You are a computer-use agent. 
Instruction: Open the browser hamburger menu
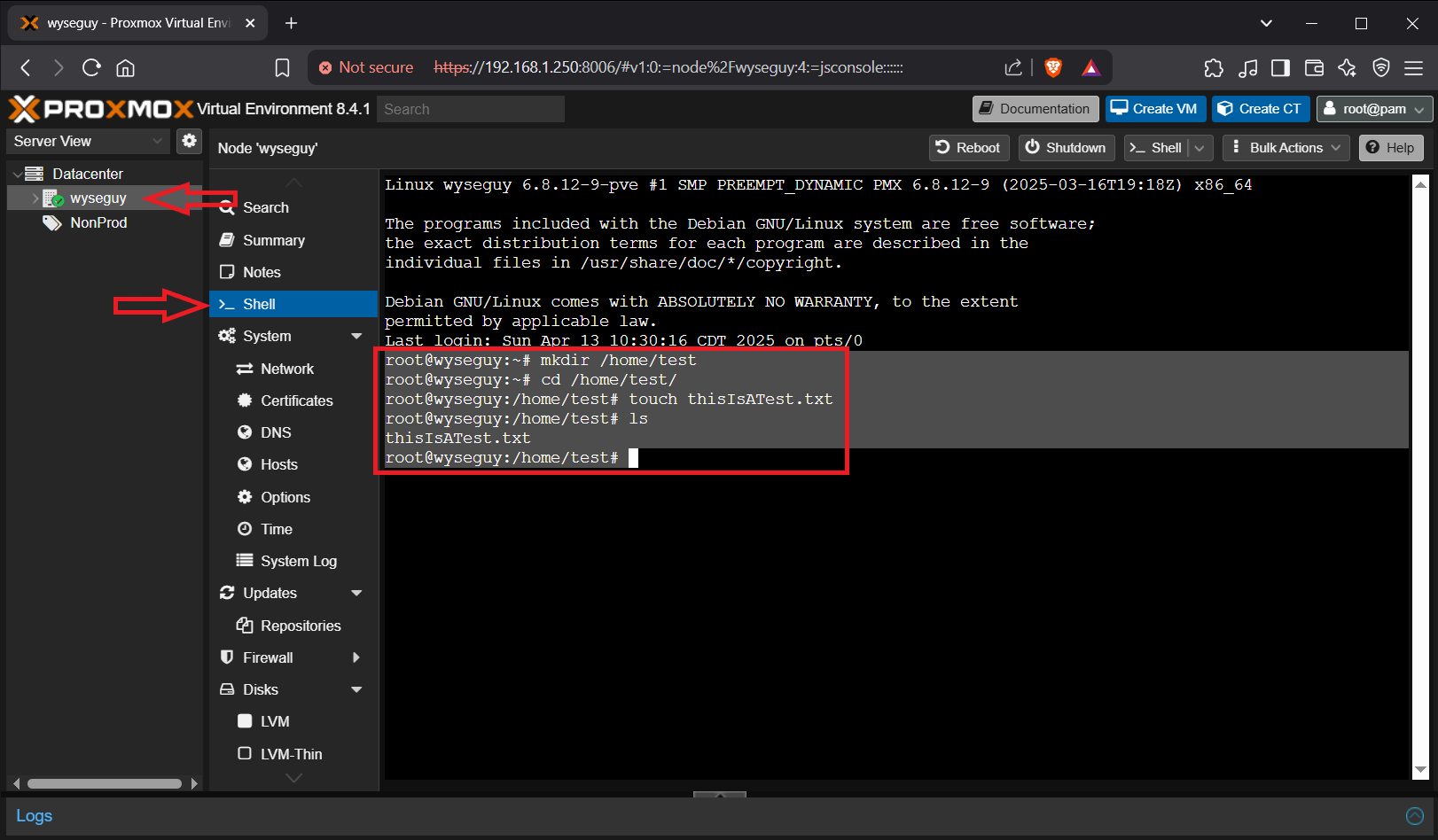tap(1414, 67)
